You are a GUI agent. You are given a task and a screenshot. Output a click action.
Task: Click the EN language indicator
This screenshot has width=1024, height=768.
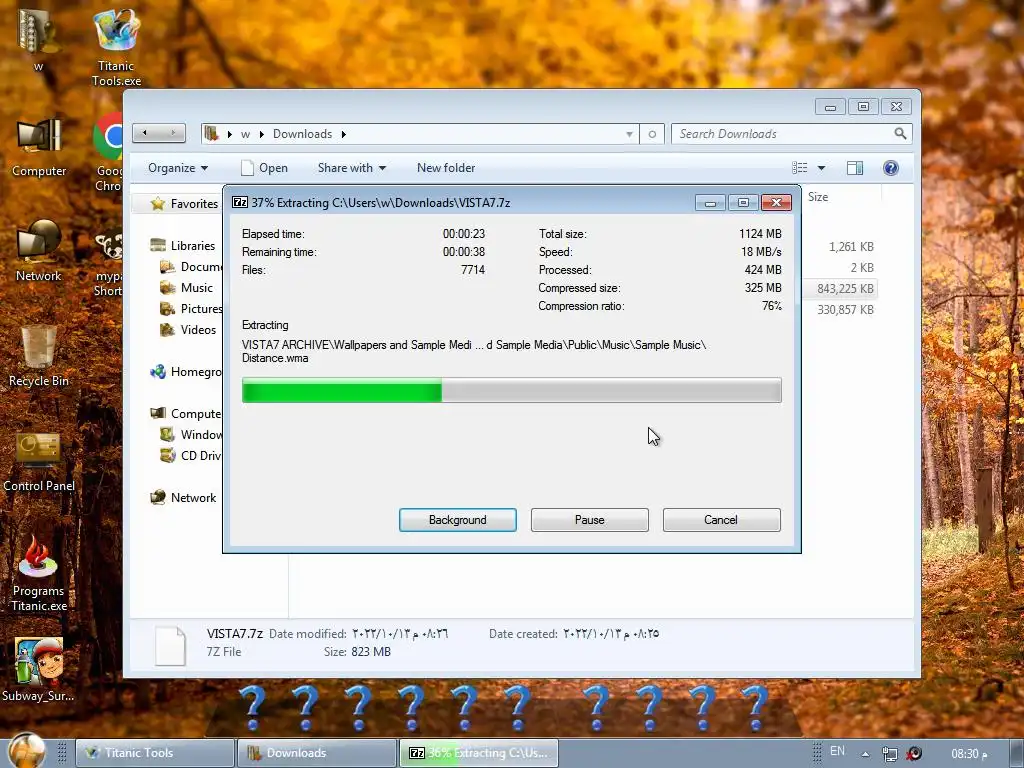pyautogui.click(x=837, y=751)
